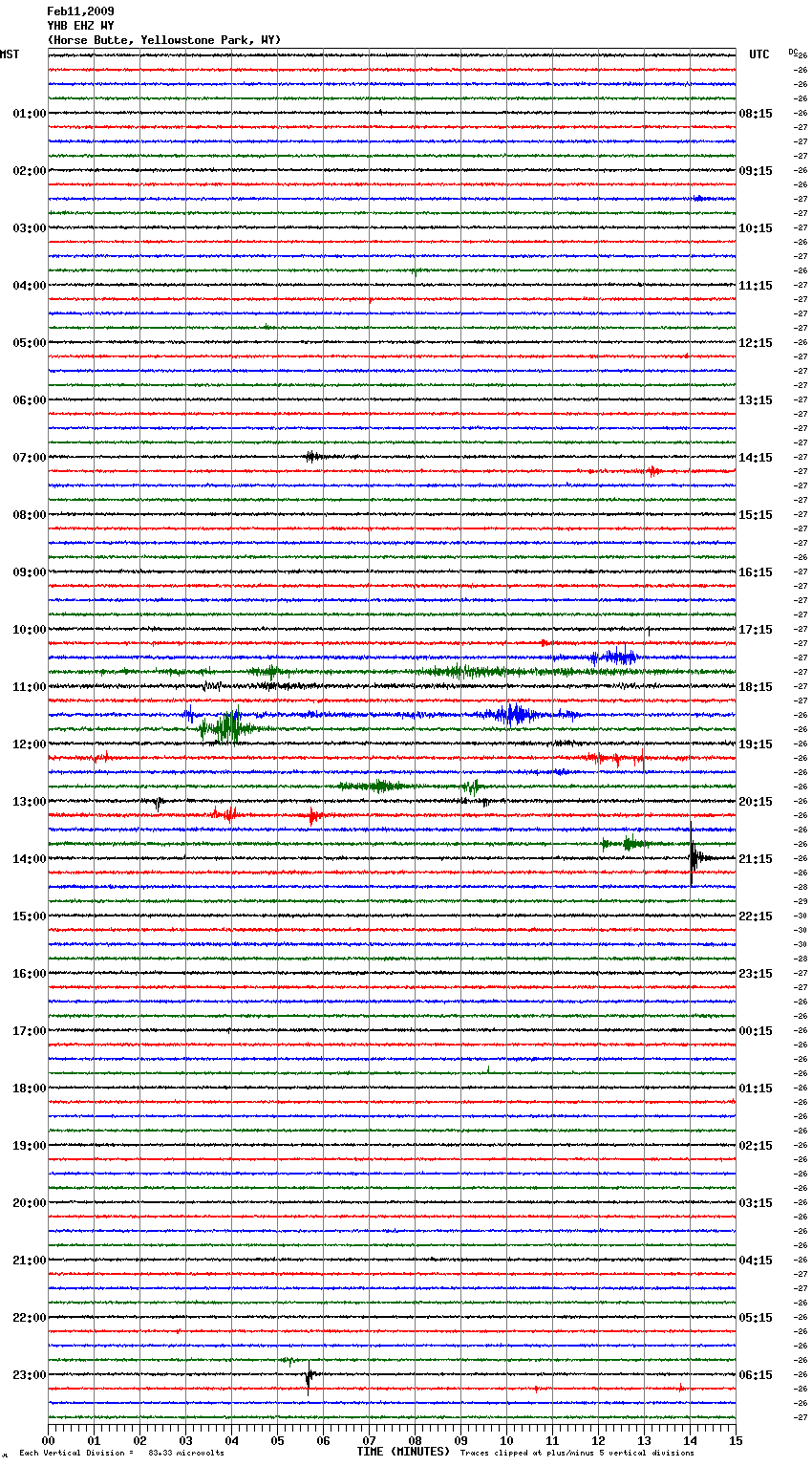Click the 16:15 UTC time label

(756, 572)
